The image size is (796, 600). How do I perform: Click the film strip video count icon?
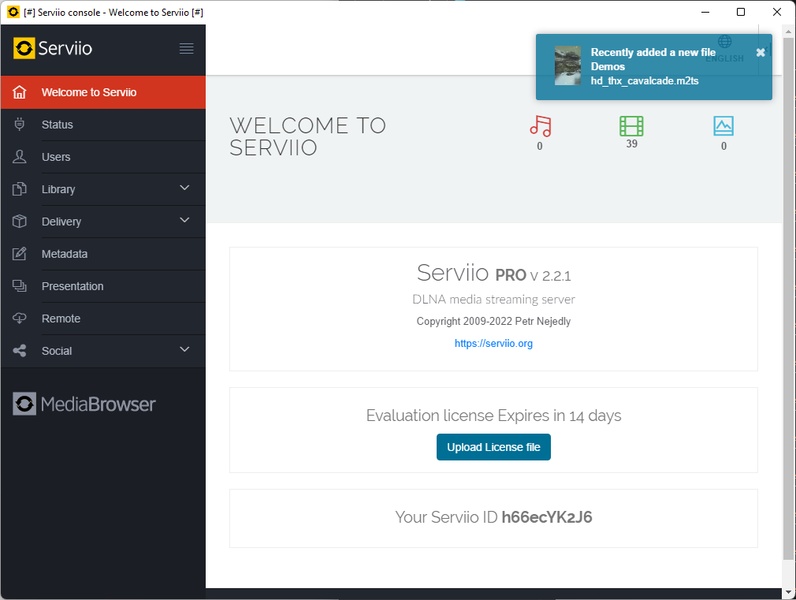pos(631,126)
